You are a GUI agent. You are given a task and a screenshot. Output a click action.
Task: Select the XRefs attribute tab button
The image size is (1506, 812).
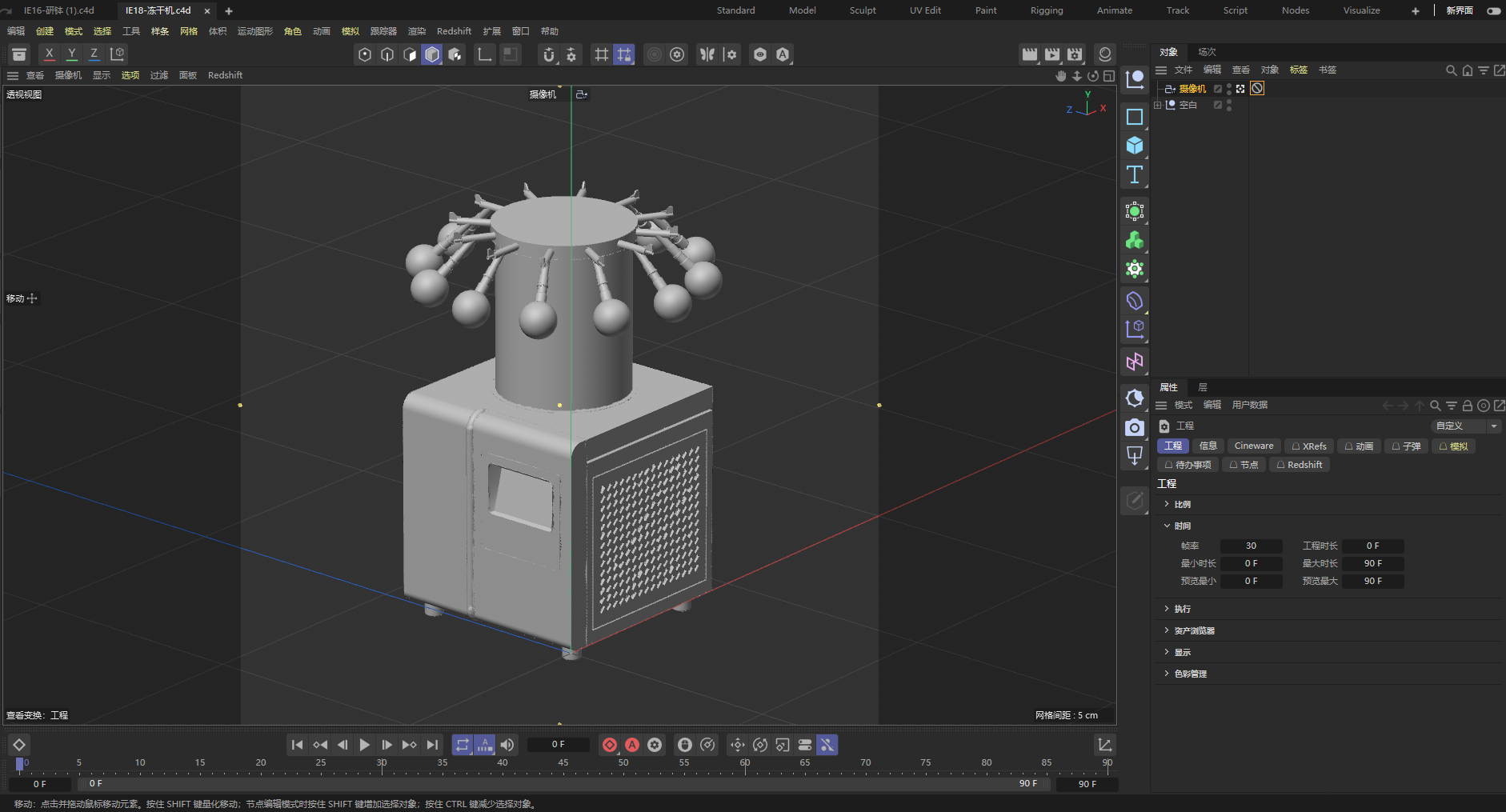(1309, 446)
